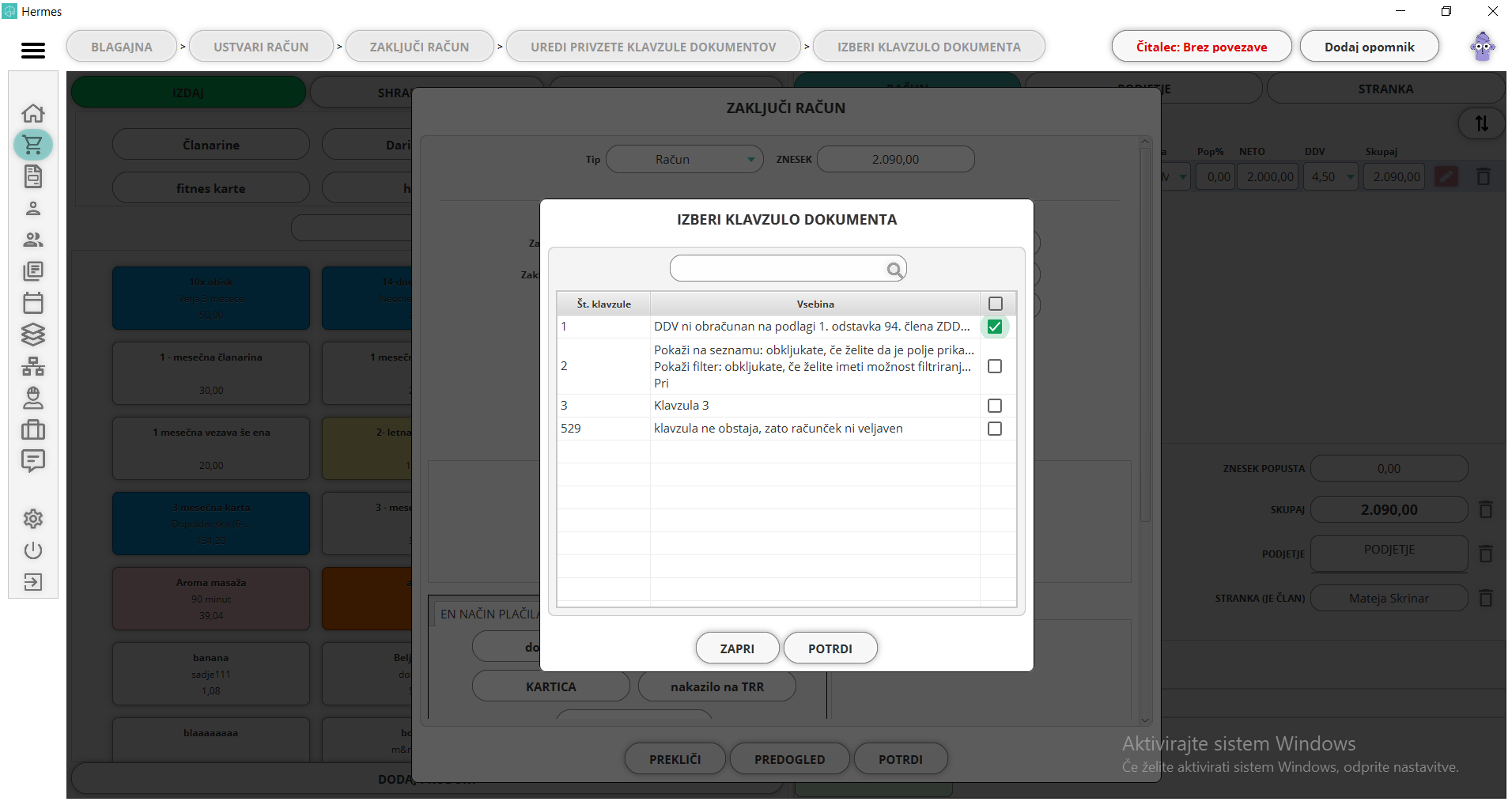This screenshot has width=1512, height=809.
Task: Open the stacked pages sidebar icon
Action: click(33, 271)
